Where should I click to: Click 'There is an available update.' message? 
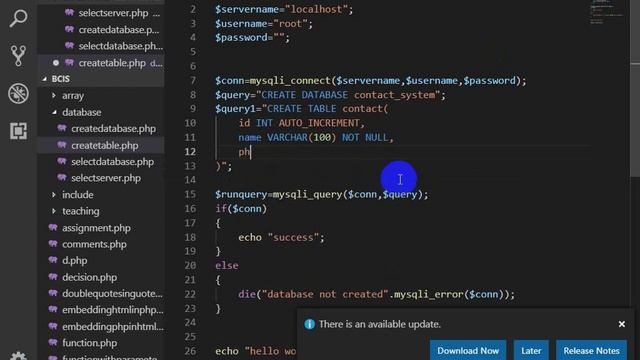pos(380,324)
